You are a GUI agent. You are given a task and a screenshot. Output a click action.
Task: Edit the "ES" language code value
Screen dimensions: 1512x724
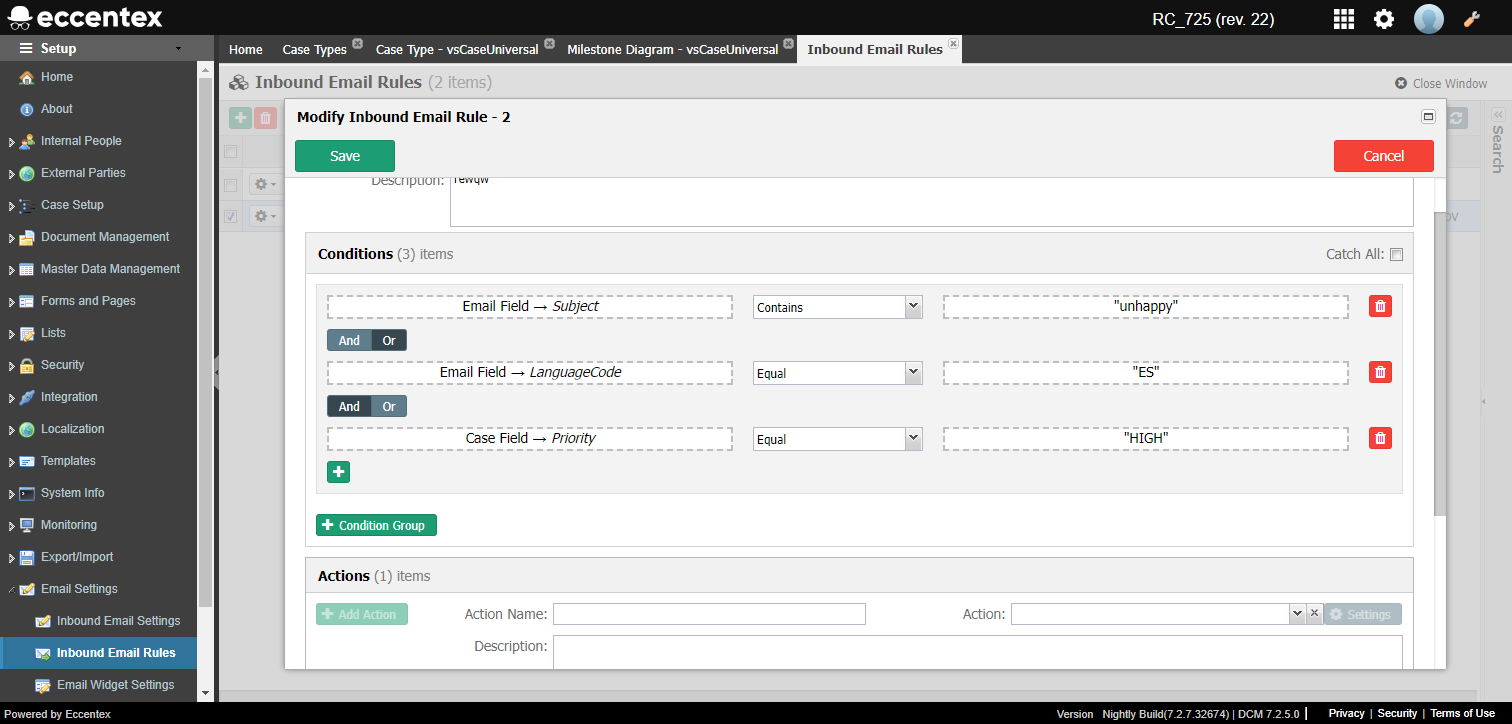[x=1145, y=373]
